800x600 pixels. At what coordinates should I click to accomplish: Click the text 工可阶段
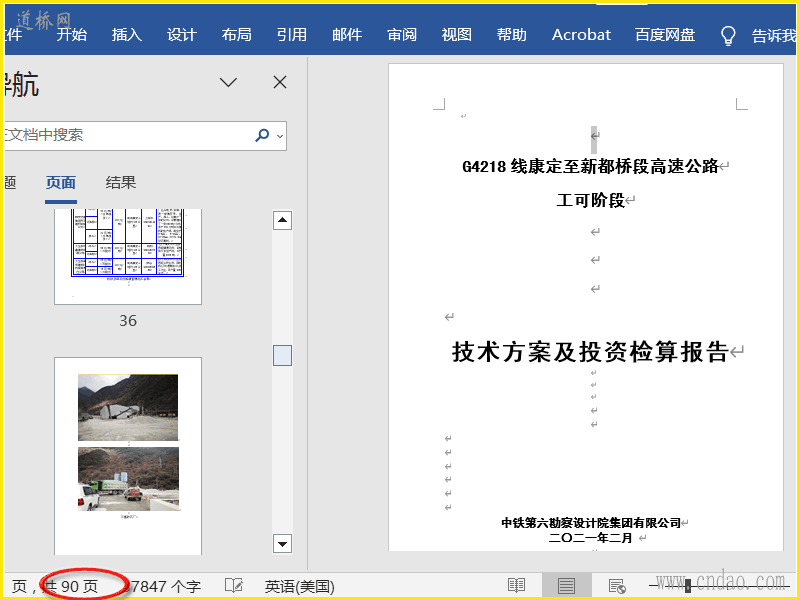coord(590,200)
